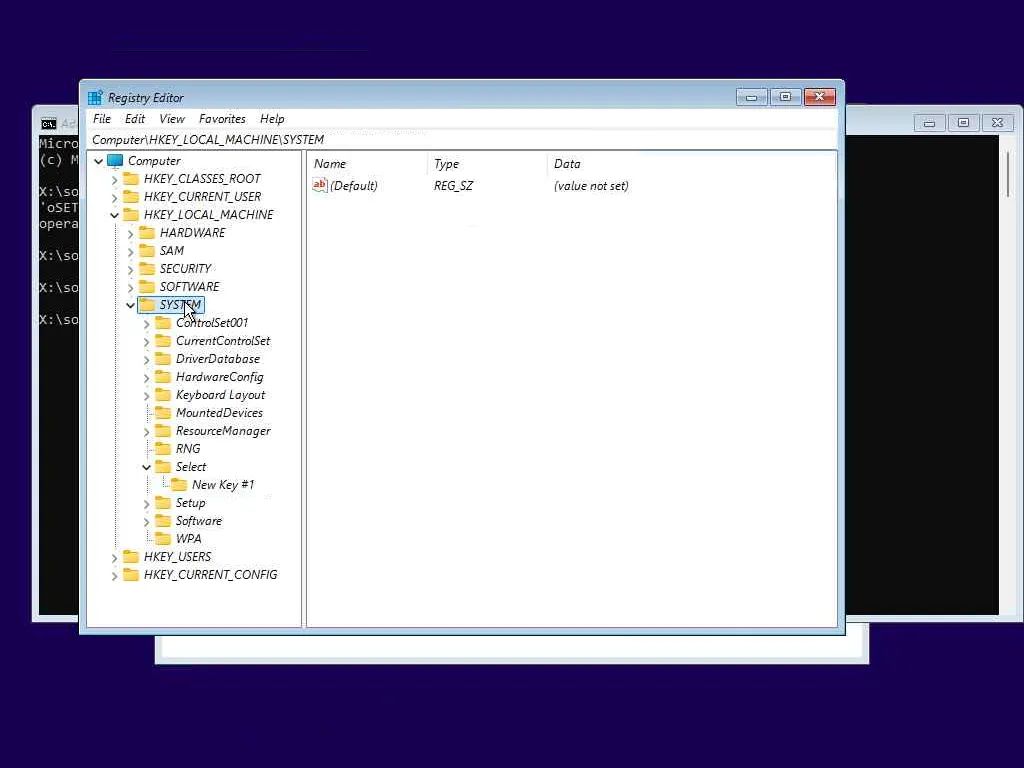Image resolution: width=1024 pixels, height=768 pixels.
Task: Click the HARDWARE folder icon
Action: point(148,232)
